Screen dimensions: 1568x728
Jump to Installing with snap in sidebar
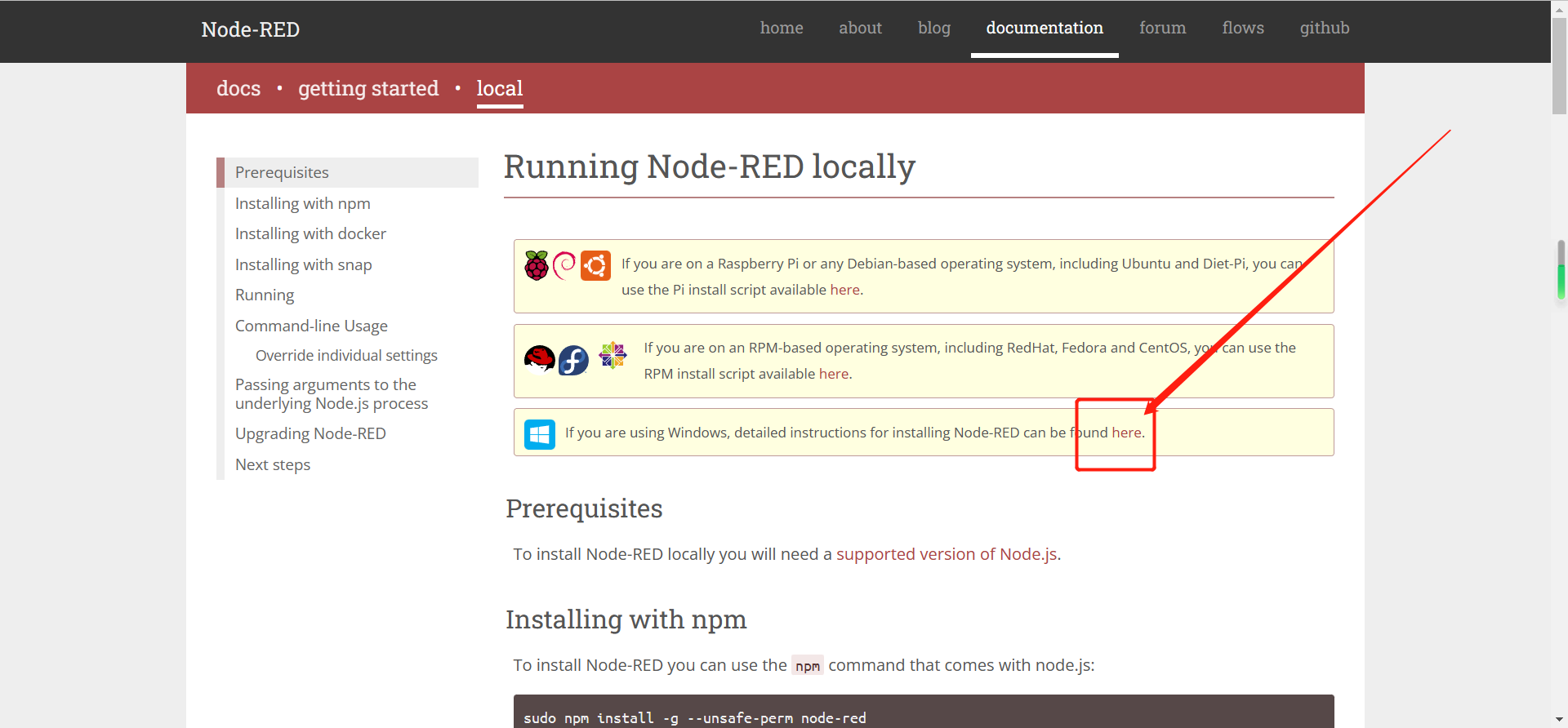tap(304, 264)
